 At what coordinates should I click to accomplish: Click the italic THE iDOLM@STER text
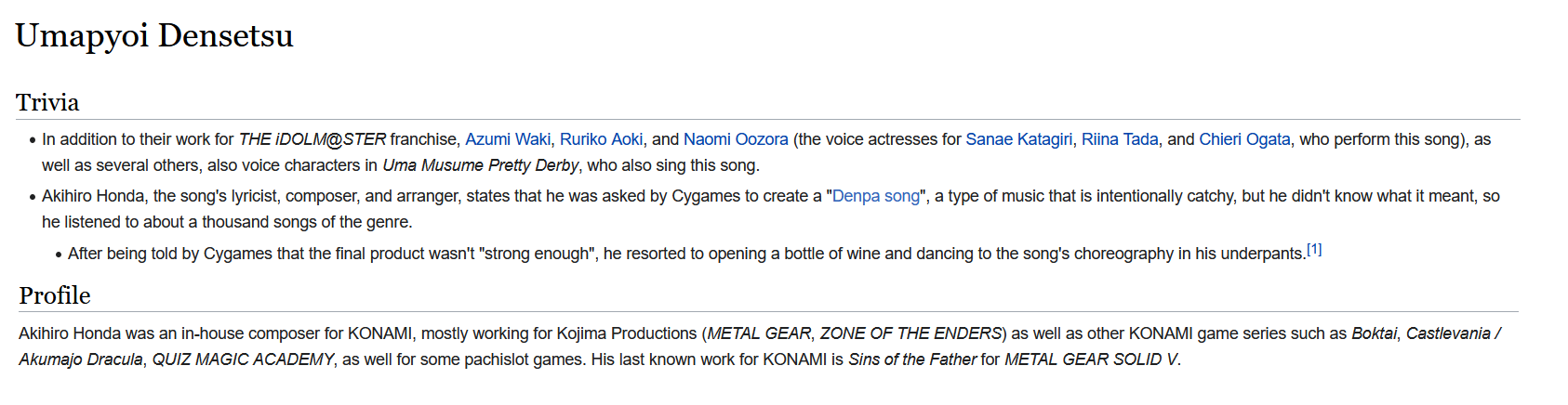[x=312, y=139]
